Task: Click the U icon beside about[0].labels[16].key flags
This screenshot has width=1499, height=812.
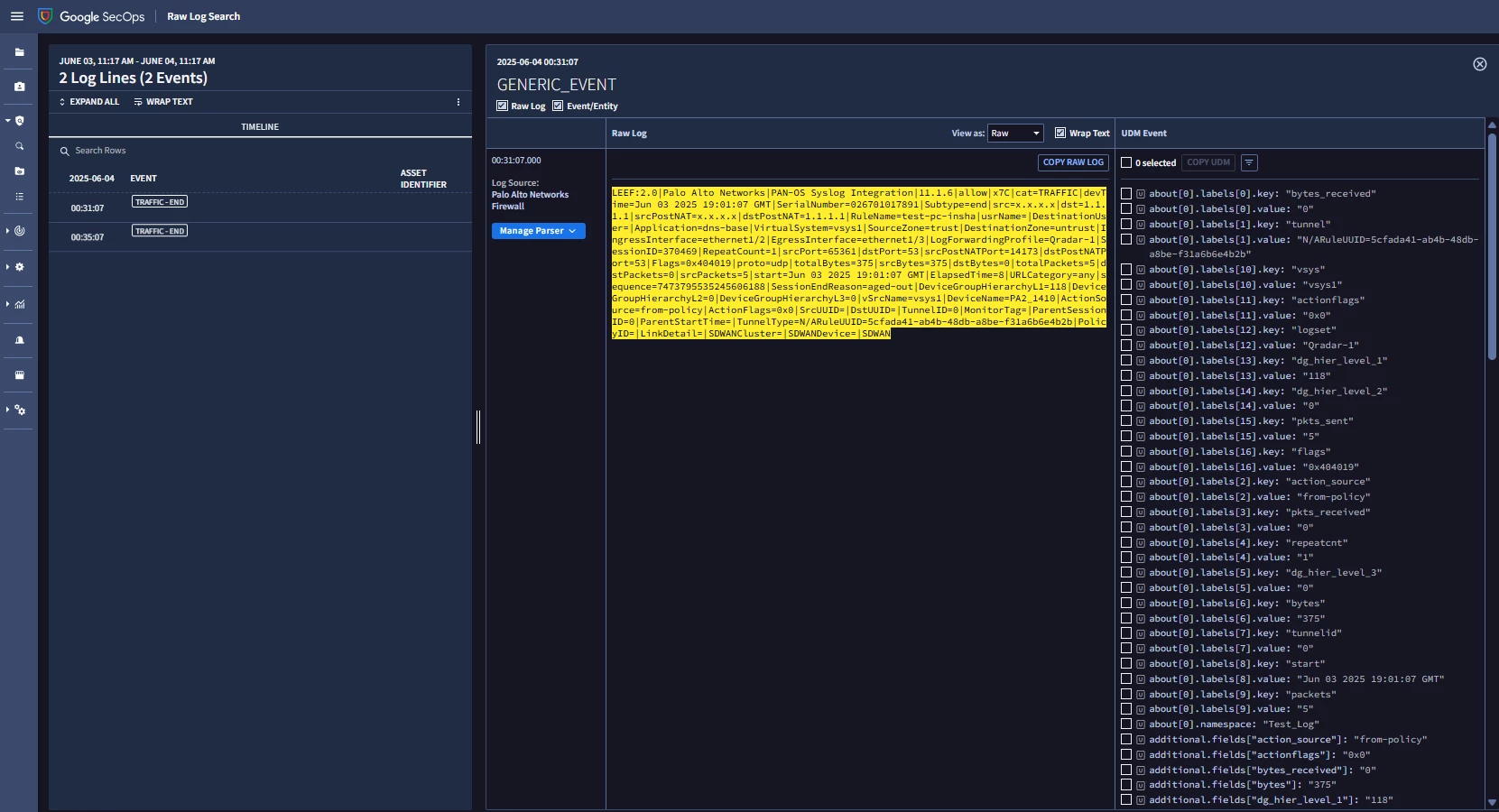Action: click(x=1141, y=452)
